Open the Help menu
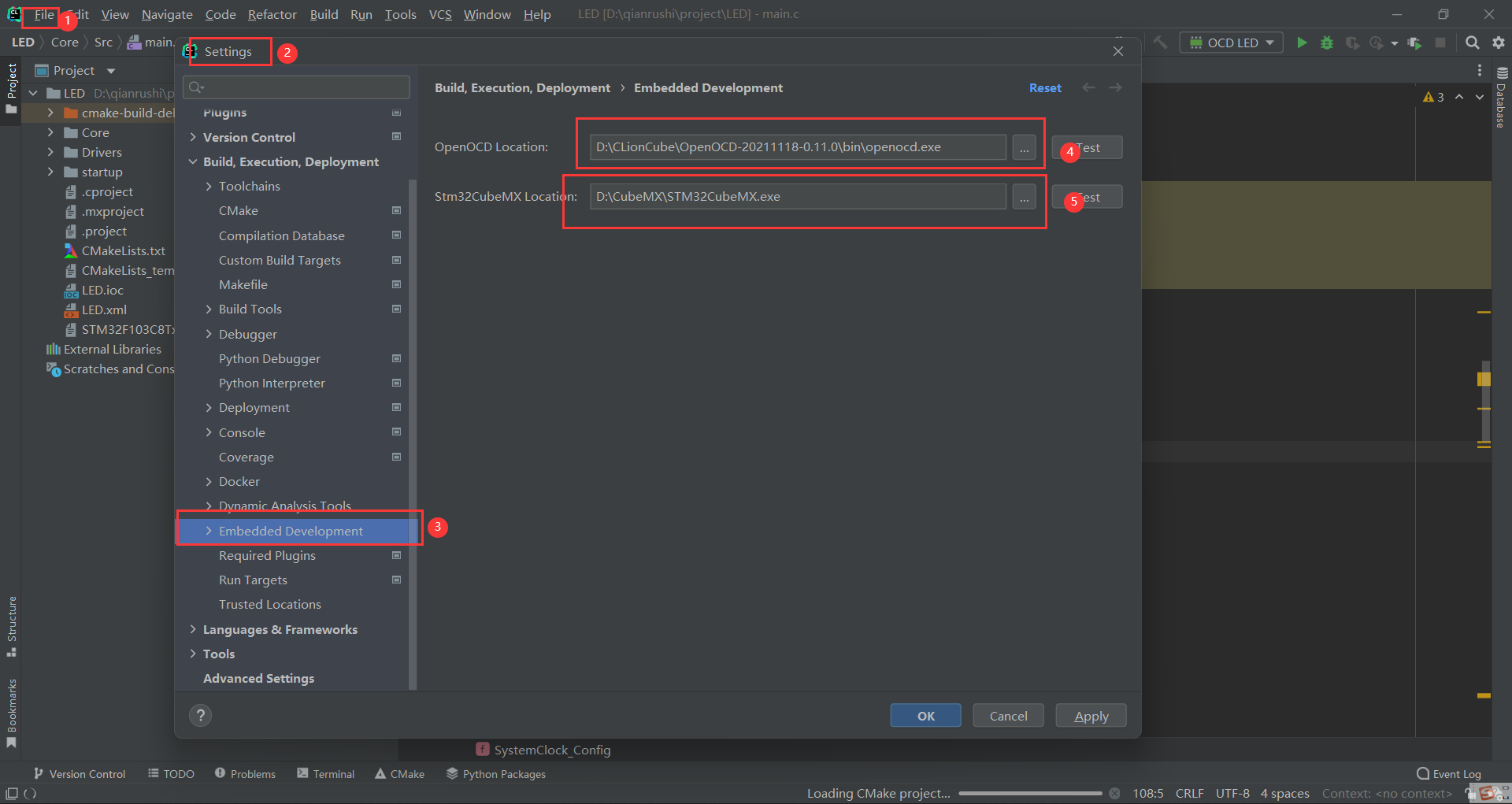 [x=537, y=14]
